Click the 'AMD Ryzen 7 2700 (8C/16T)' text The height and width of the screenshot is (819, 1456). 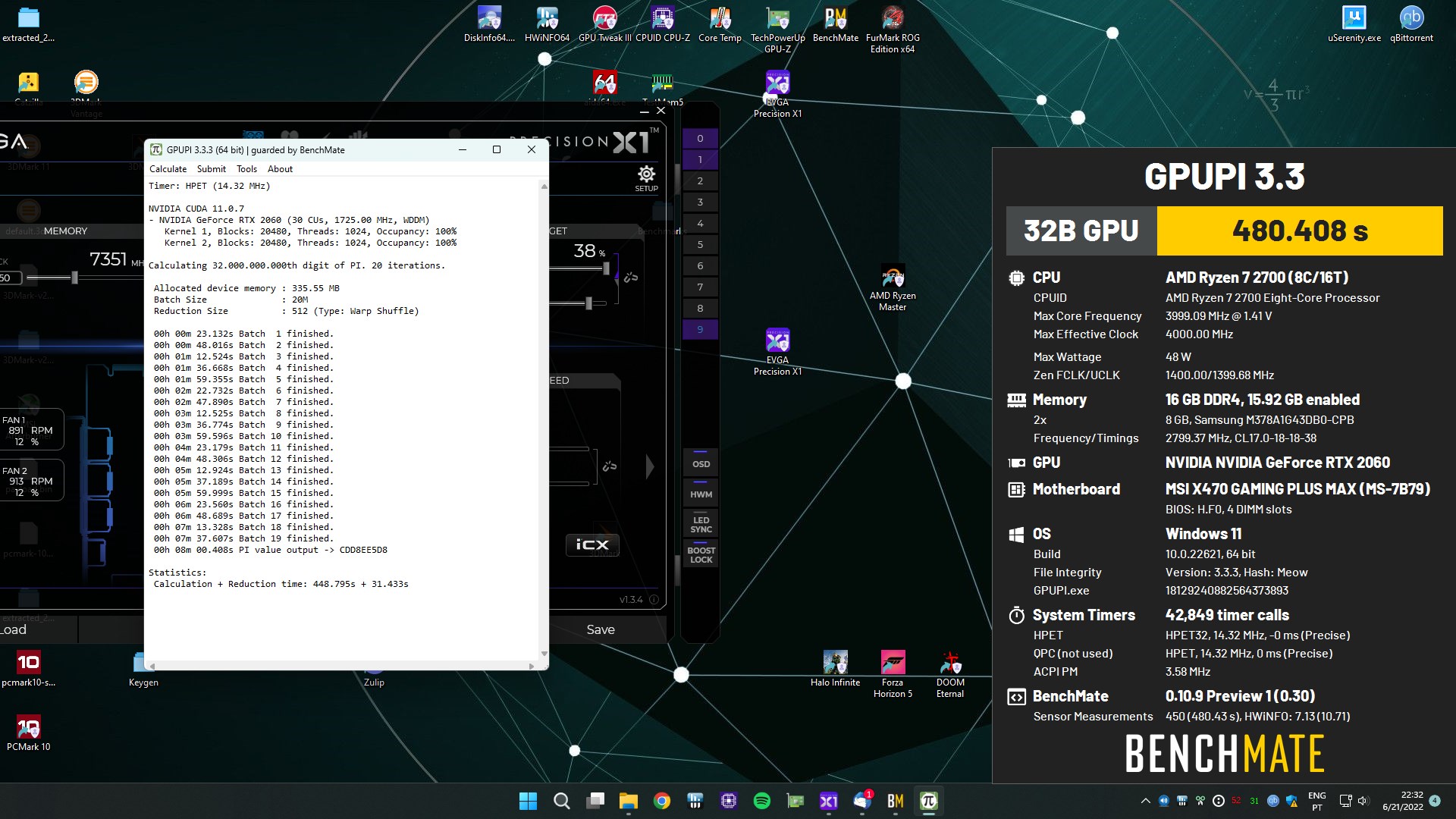[1257, 278]
